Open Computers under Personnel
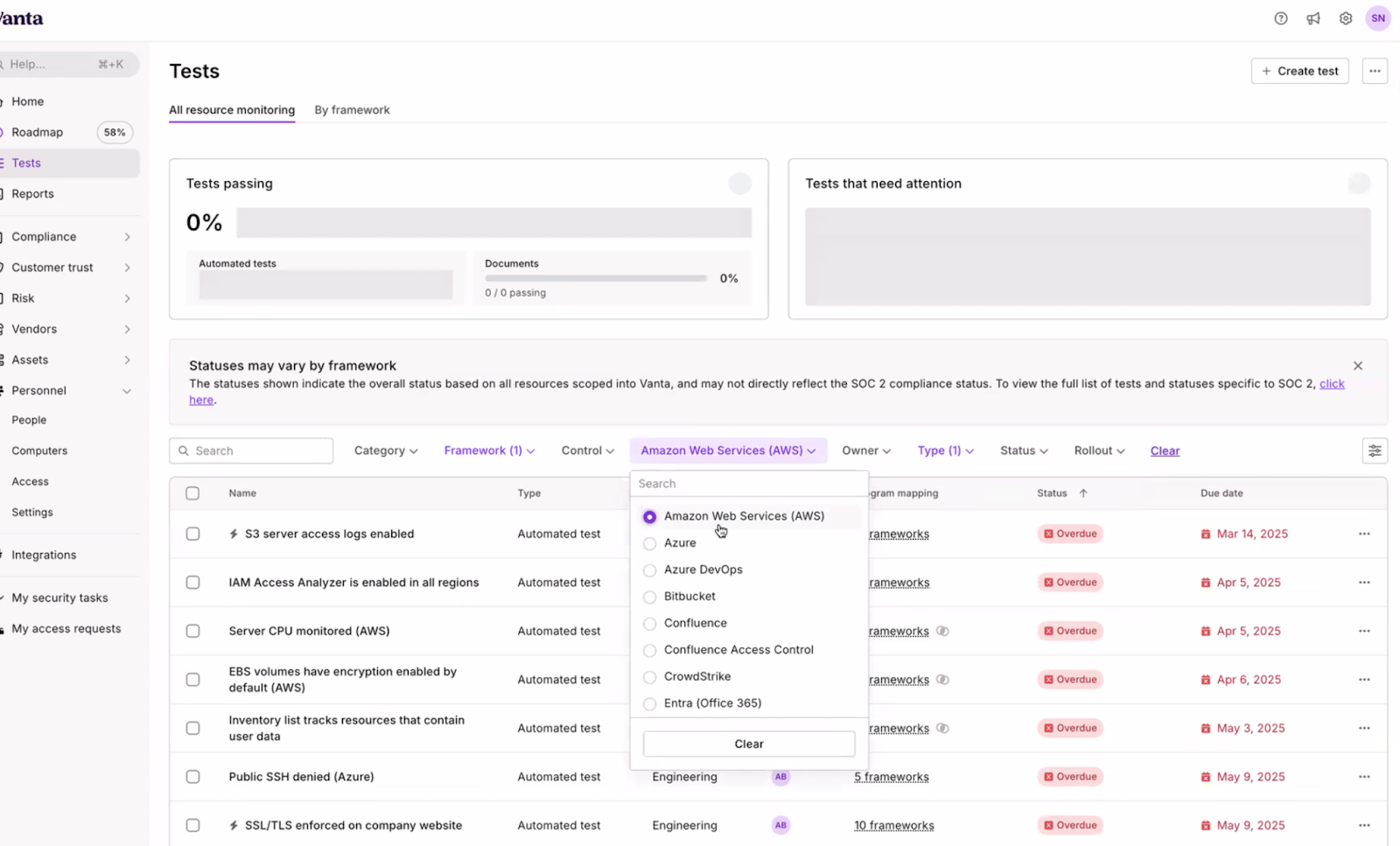Viewport: 1400px width, 846px height. (x=39, y=451)
